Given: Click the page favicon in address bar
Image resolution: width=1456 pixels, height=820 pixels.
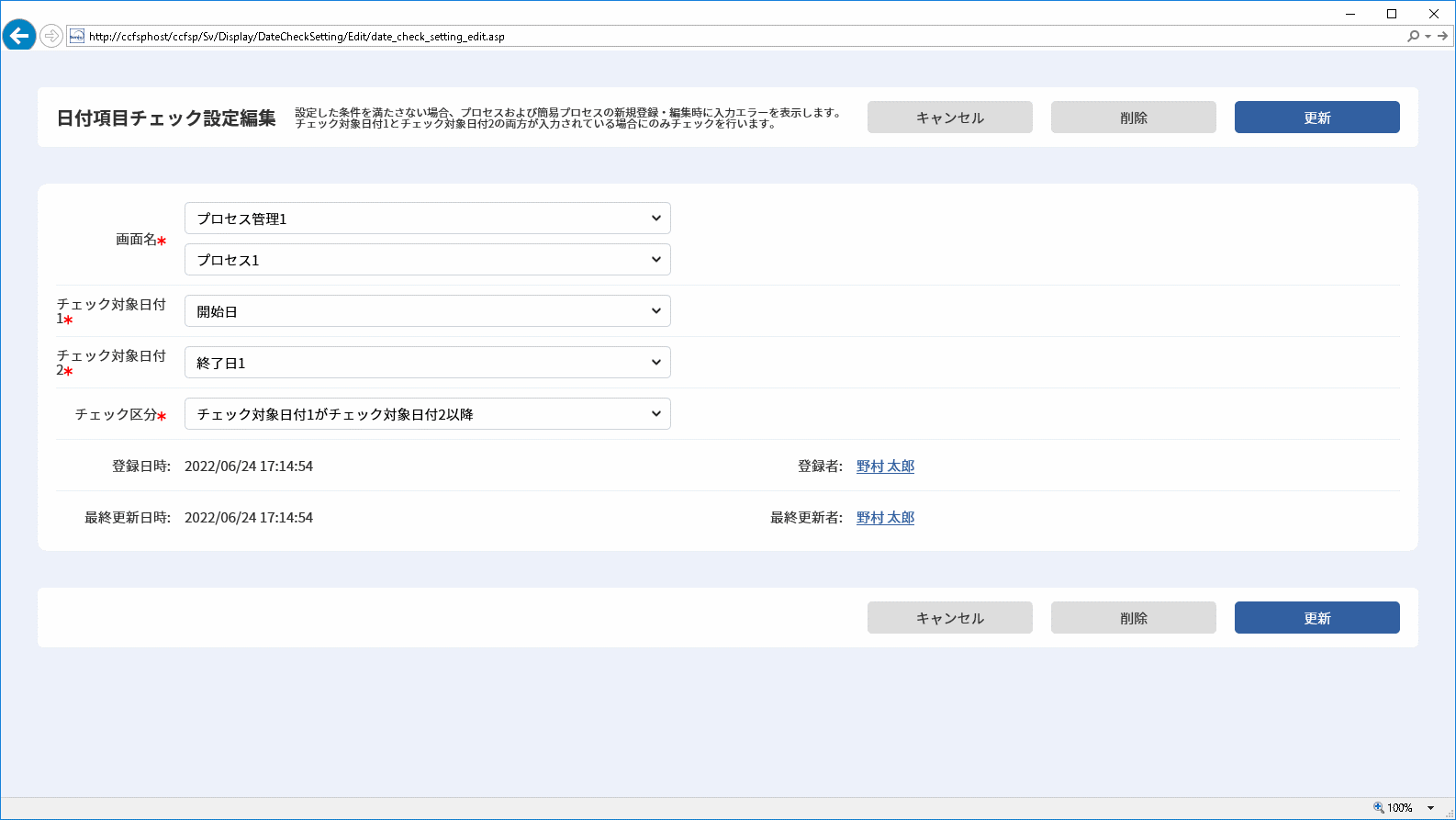Looking at the screenshot, I should (x=77, y=36).
